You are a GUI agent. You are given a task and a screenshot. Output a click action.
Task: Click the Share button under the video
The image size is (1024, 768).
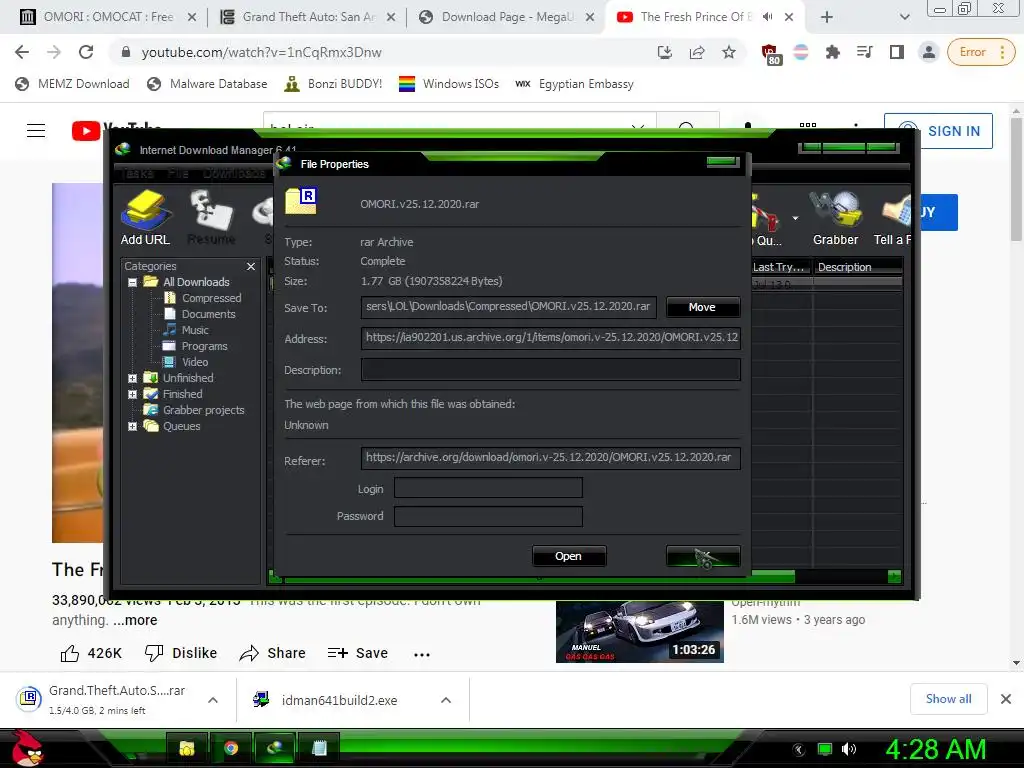(x=272, y=653)
